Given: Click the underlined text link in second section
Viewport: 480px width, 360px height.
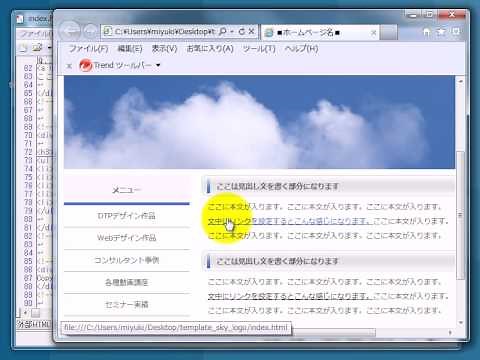Looking at the screenshot, I should point(289,296).
